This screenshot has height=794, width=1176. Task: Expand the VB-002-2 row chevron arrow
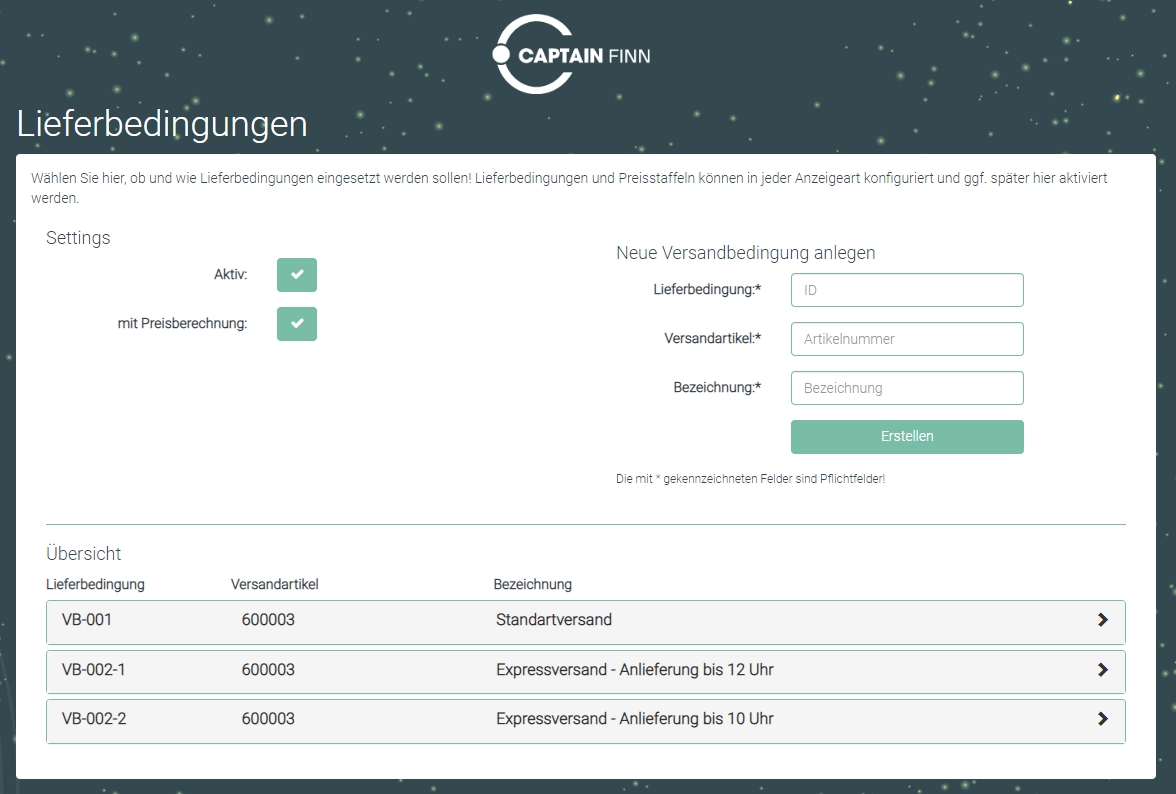click(x=1102, y=719)
